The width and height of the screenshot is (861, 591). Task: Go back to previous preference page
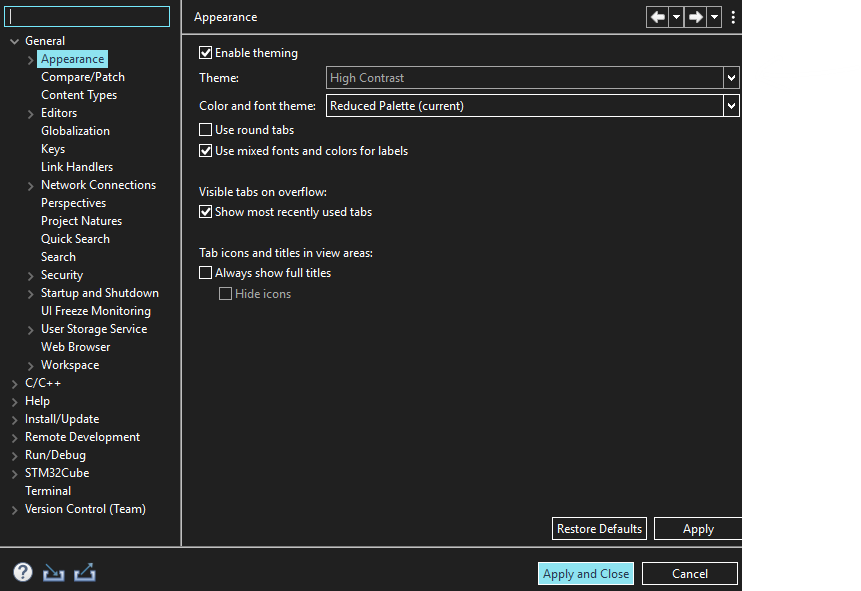(x=658, y=17)
